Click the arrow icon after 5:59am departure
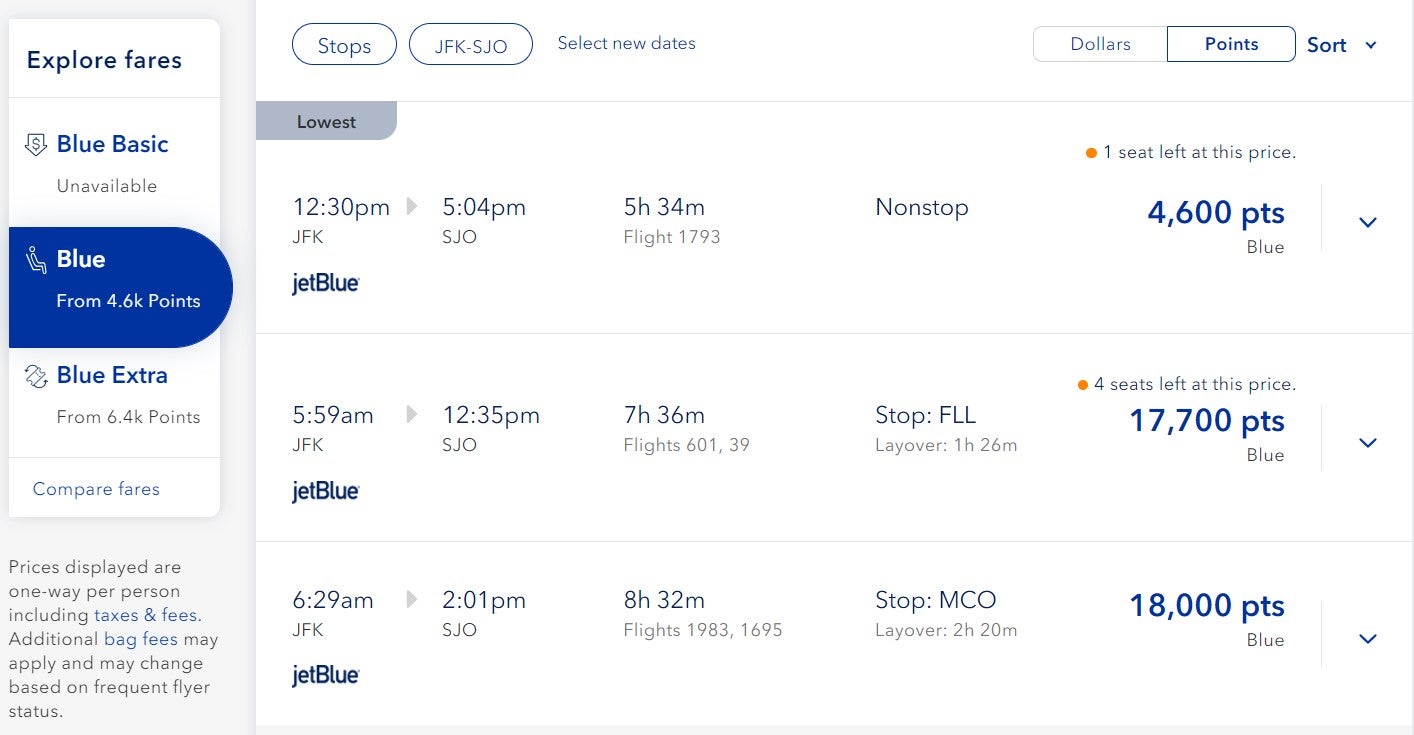The image size is (1414, 735). click(411, 415)
